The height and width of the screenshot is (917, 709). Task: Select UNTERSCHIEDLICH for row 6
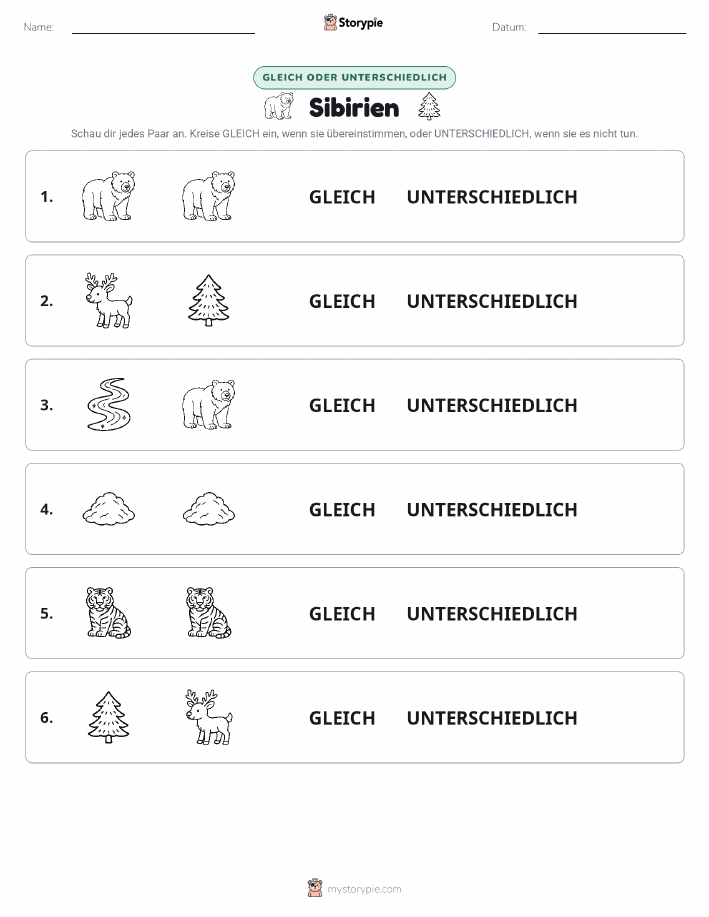coord(492,718)
